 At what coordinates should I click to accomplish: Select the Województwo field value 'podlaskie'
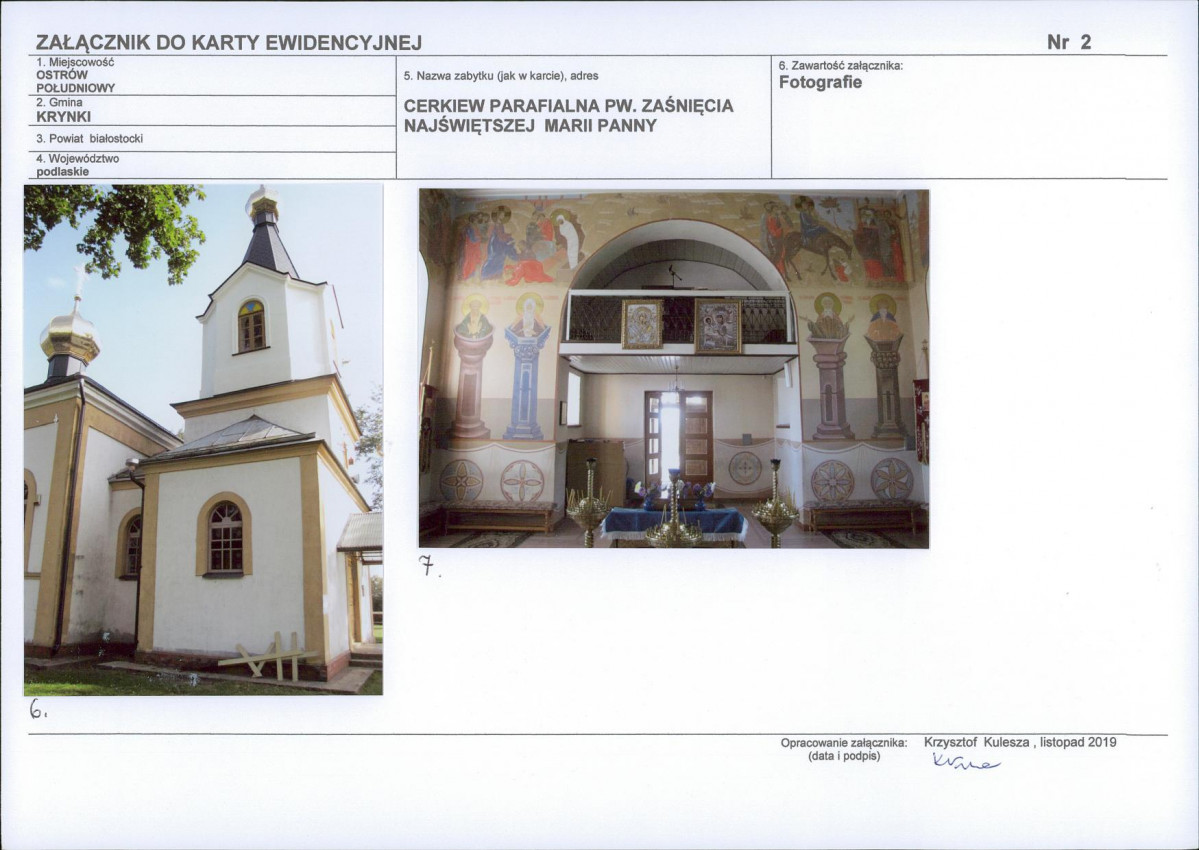[x=63, y=172]
